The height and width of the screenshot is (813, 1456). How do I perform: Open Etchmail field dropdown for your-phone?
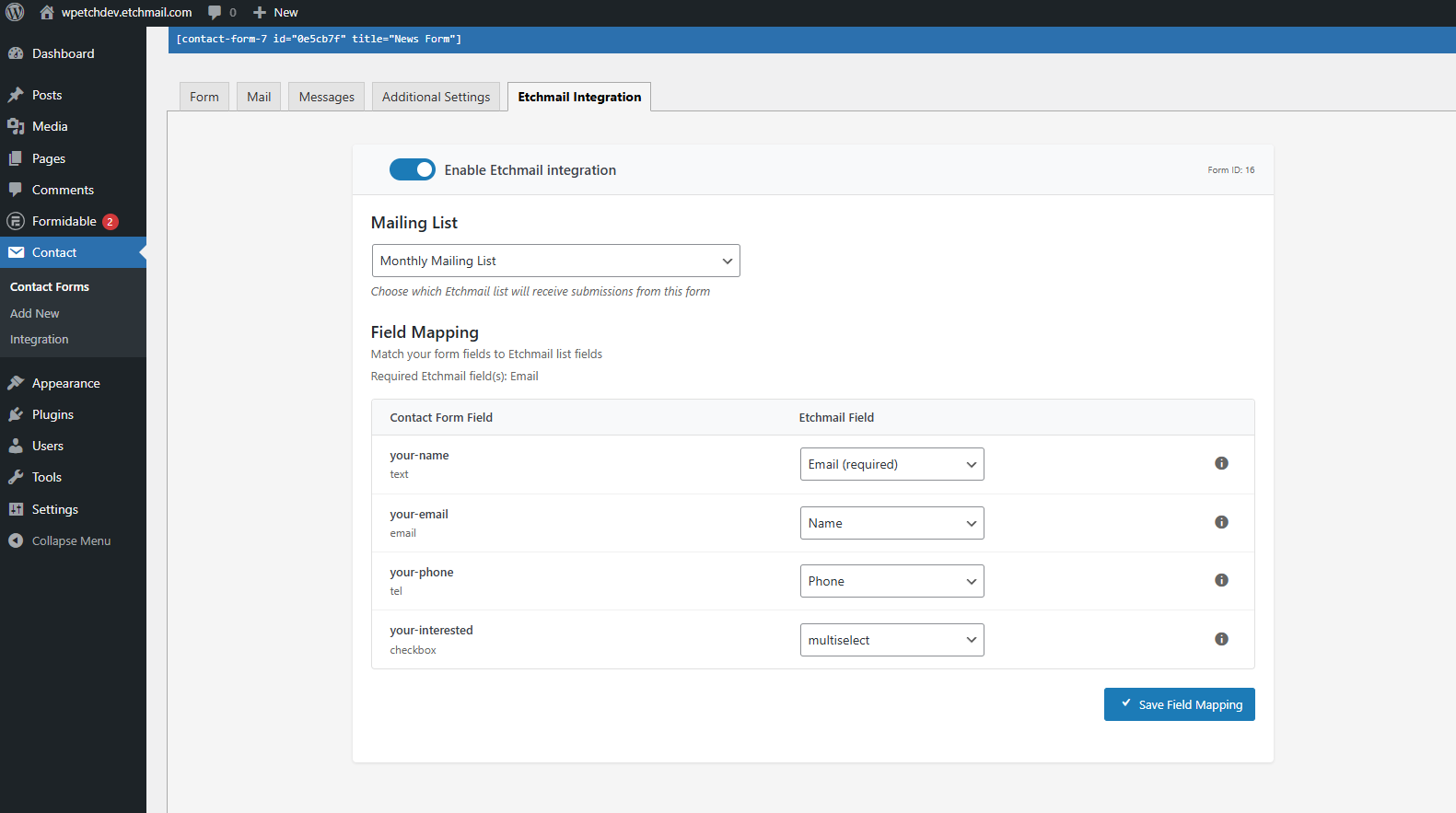pyautogui.click(x=891, y=581)
